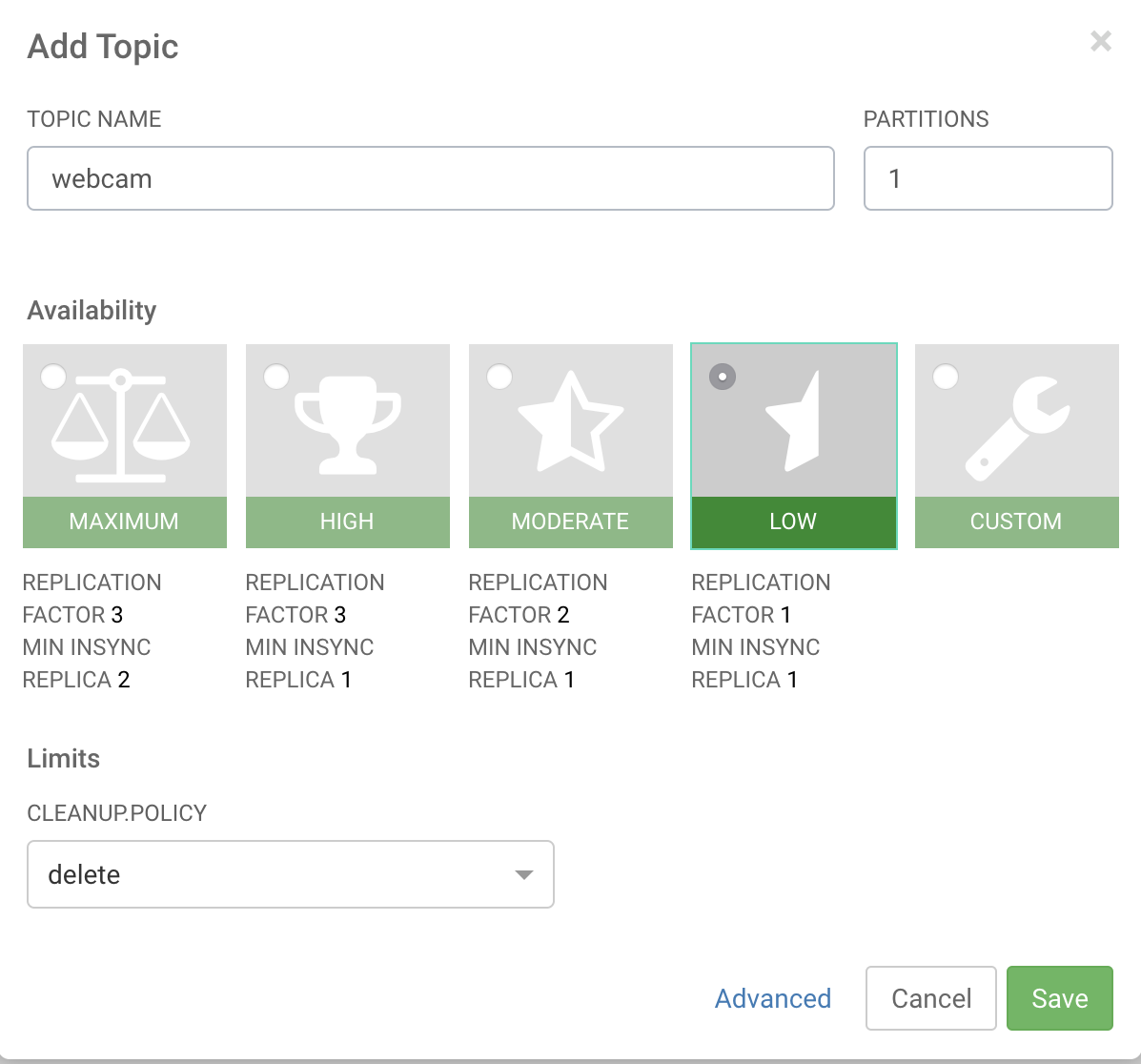Image resolution: width=1141 pixels, height=1064 pixels.
Task: Expand dropdown using the arrow next to delete
Action: click(524, 875)
